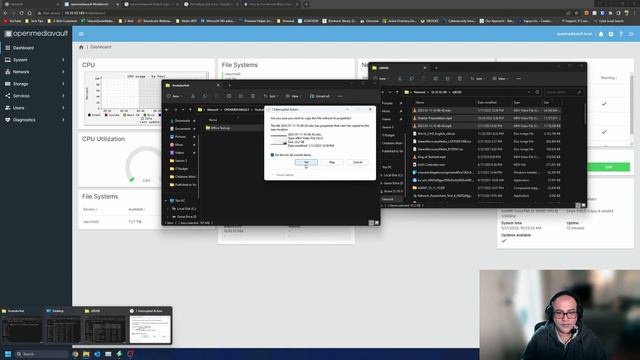The image size is (640, 360).
Task: Expand the Users menu chevron
Action: tap(63, 108)
